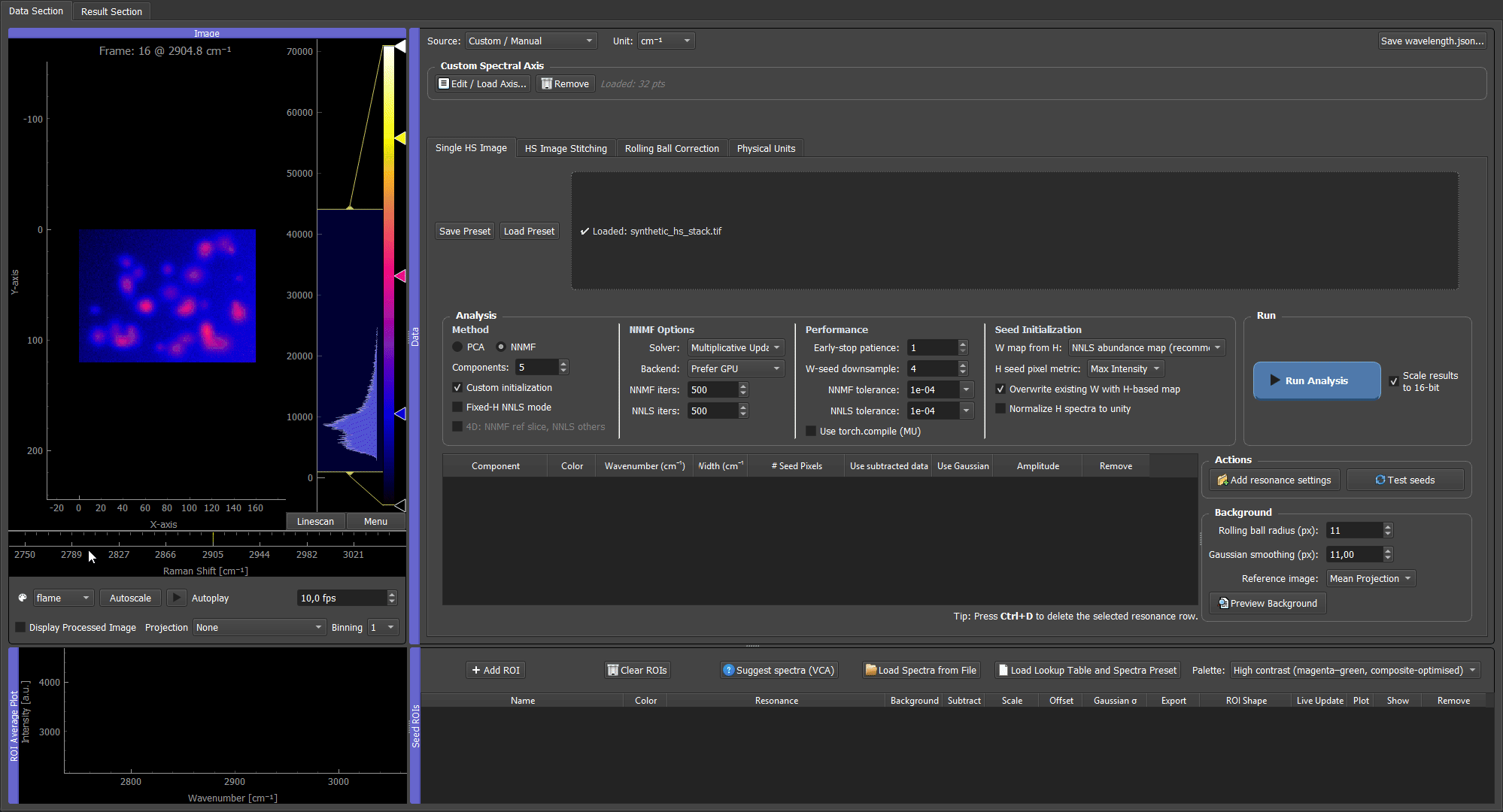Open the Palette High contrast dropdown
This screenshot has width=1503, height=812.
pos(1356,670)
